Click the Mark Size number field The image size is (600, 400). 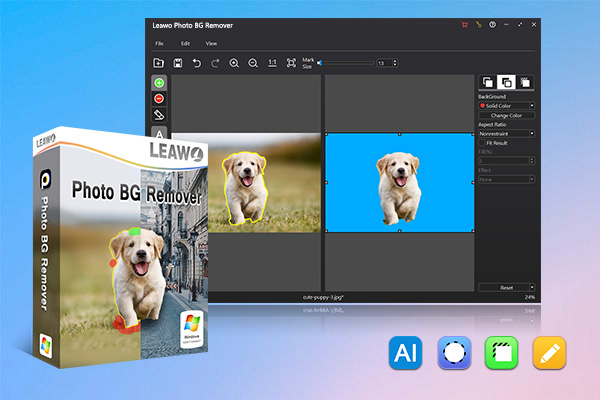click(385, 63)
